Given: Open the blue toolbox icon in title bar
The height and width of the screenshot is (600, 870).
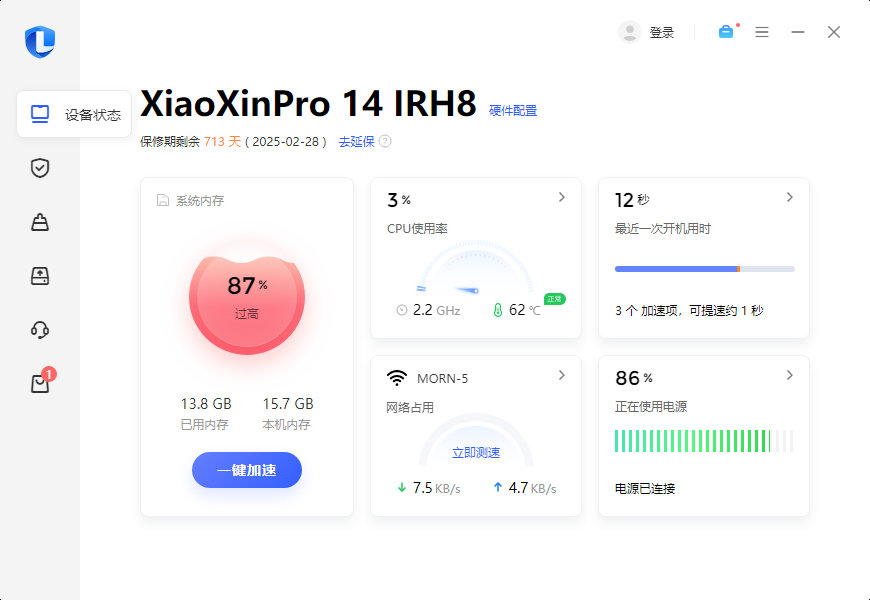Looking at the screenshot, I should [725, 31].
